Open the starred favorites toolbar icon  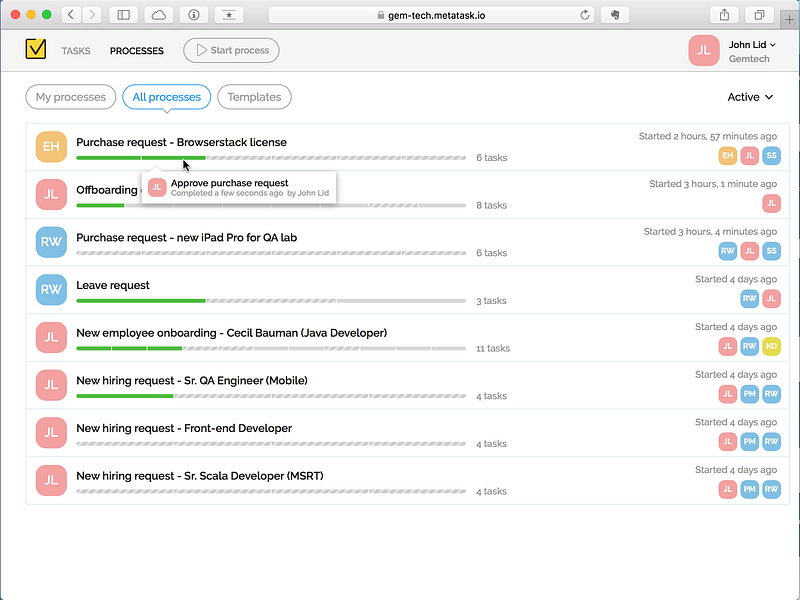pos(229,15)
